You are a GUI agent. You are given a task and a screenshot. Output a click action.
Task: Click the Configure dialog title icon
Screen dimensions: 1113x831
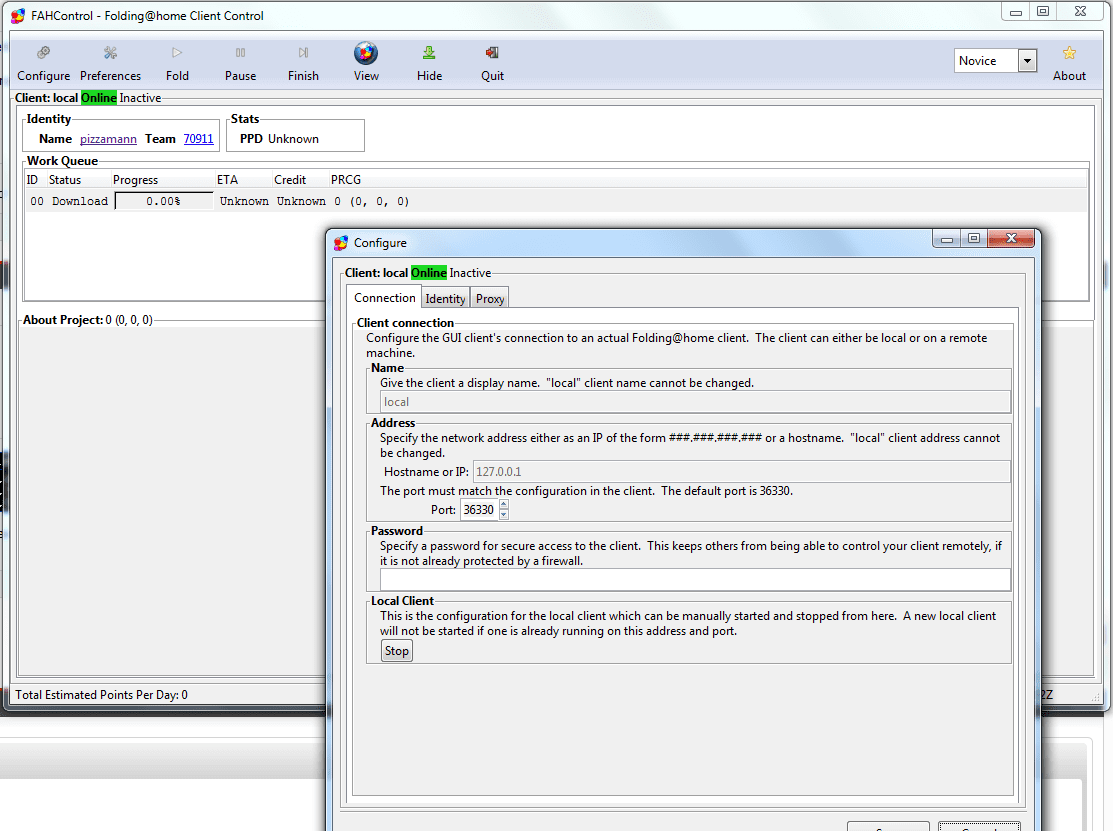coord(341,243)
